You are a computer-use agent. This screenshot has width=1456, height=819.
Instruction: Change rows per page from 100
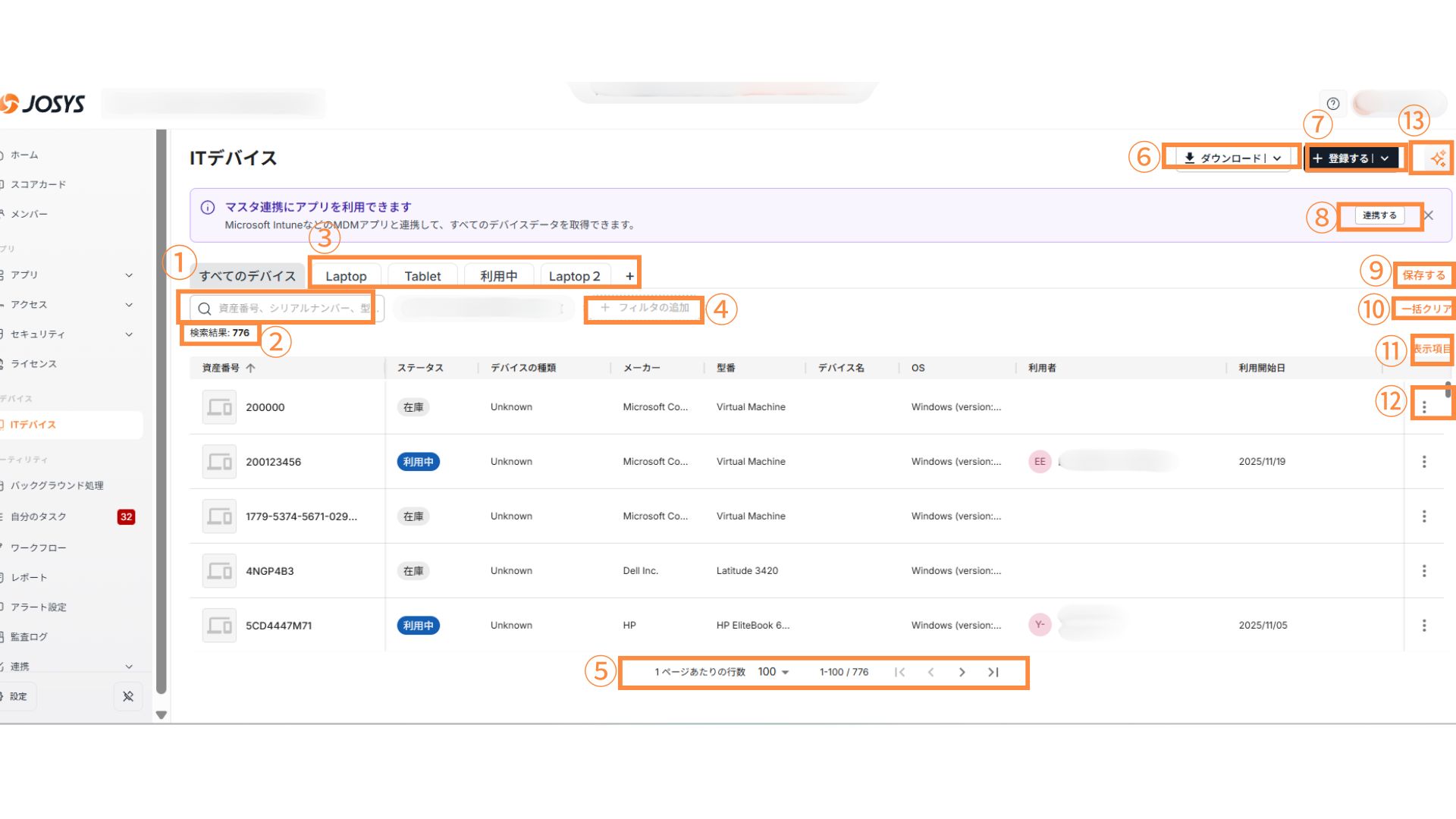click(773, 672)
